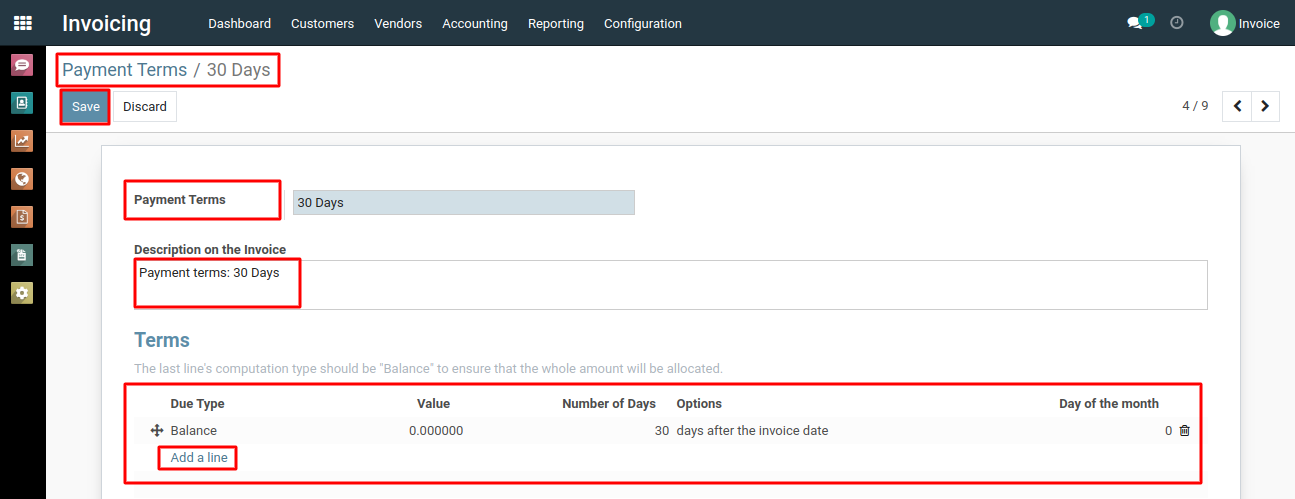1295x499 pixels.
Task: Add a line to Terms
Action: click(x=199, y=458)
